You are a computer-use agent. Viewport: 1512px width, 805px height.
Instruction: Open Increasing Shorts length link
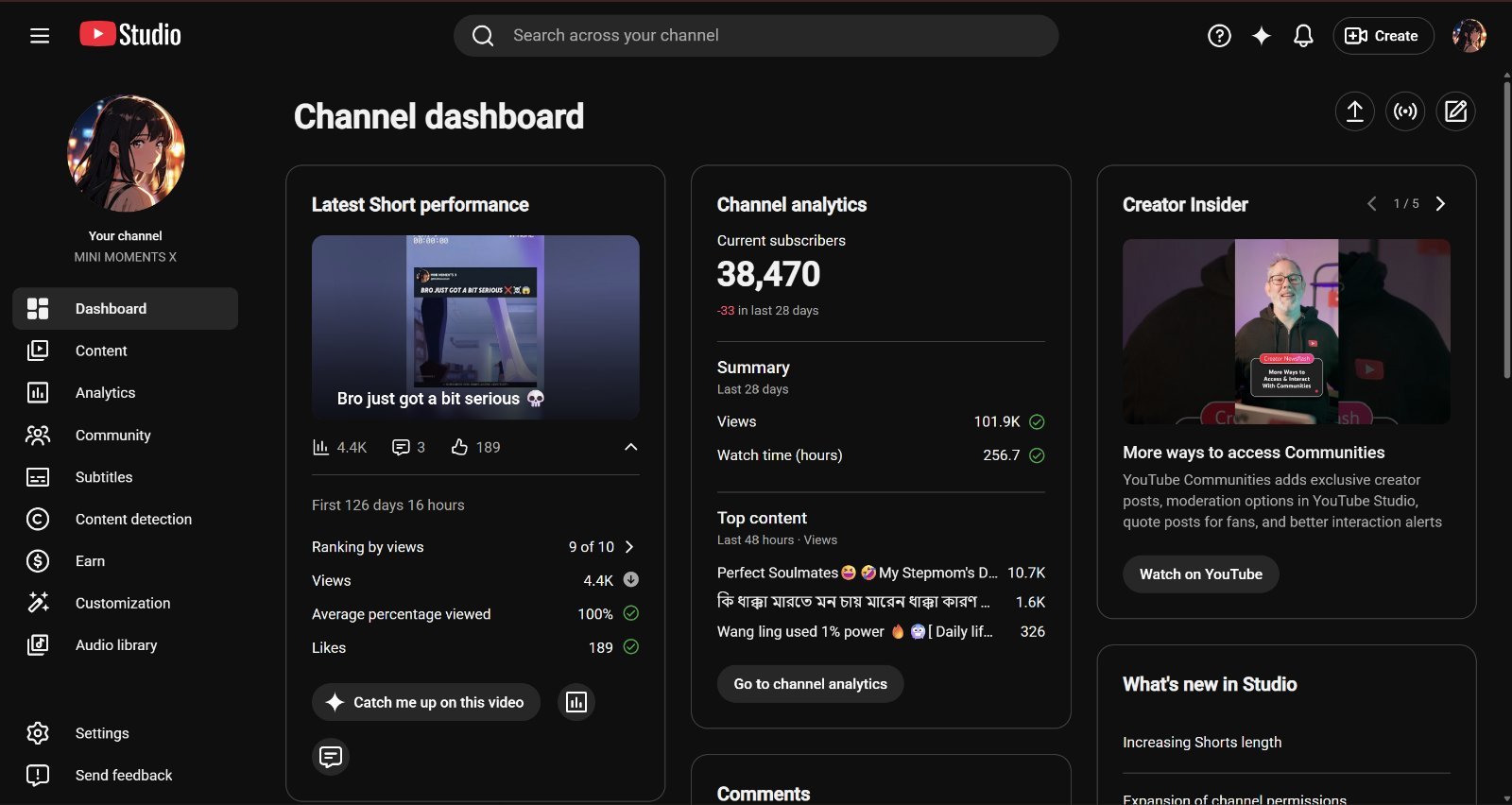click(1202, 743)
